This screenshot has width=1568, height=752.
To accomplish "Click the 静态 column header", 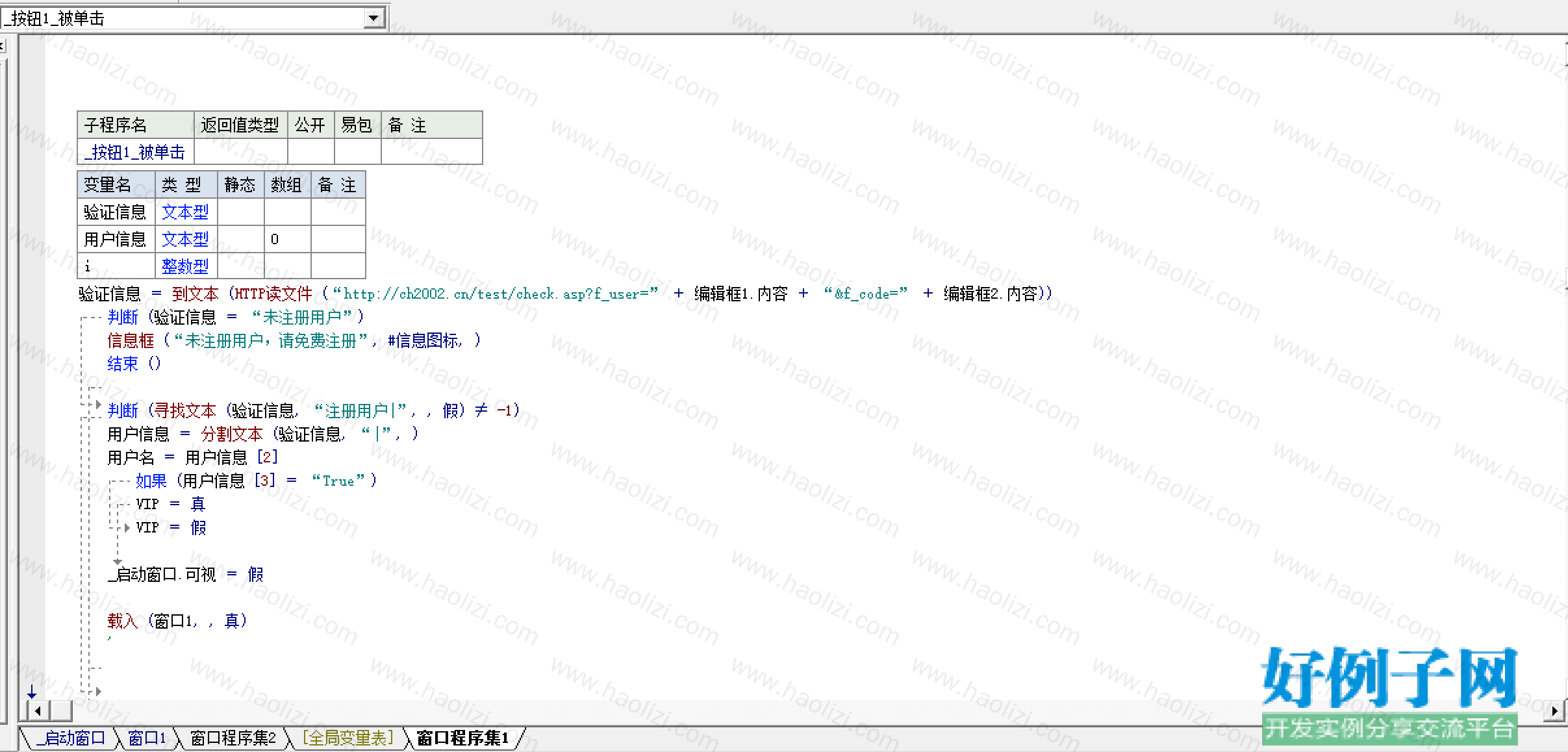I will pos(240,185).
